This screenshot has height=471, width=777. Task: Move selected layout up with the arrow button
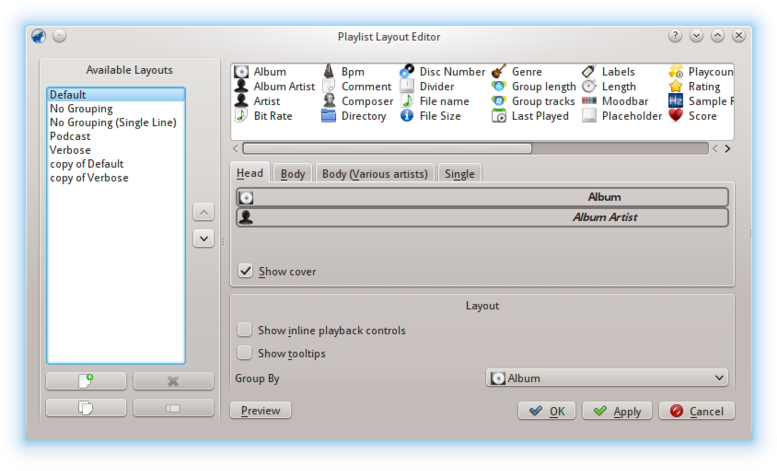[203, 212]
